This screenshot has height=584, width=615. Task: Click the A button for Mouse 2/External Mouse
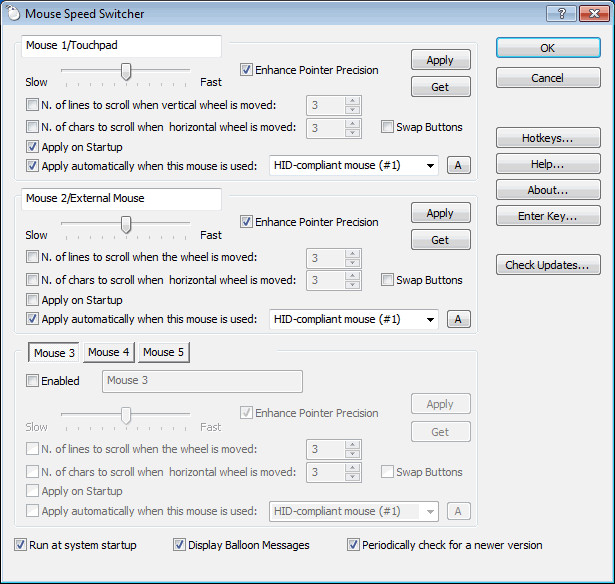coord(458,319)
